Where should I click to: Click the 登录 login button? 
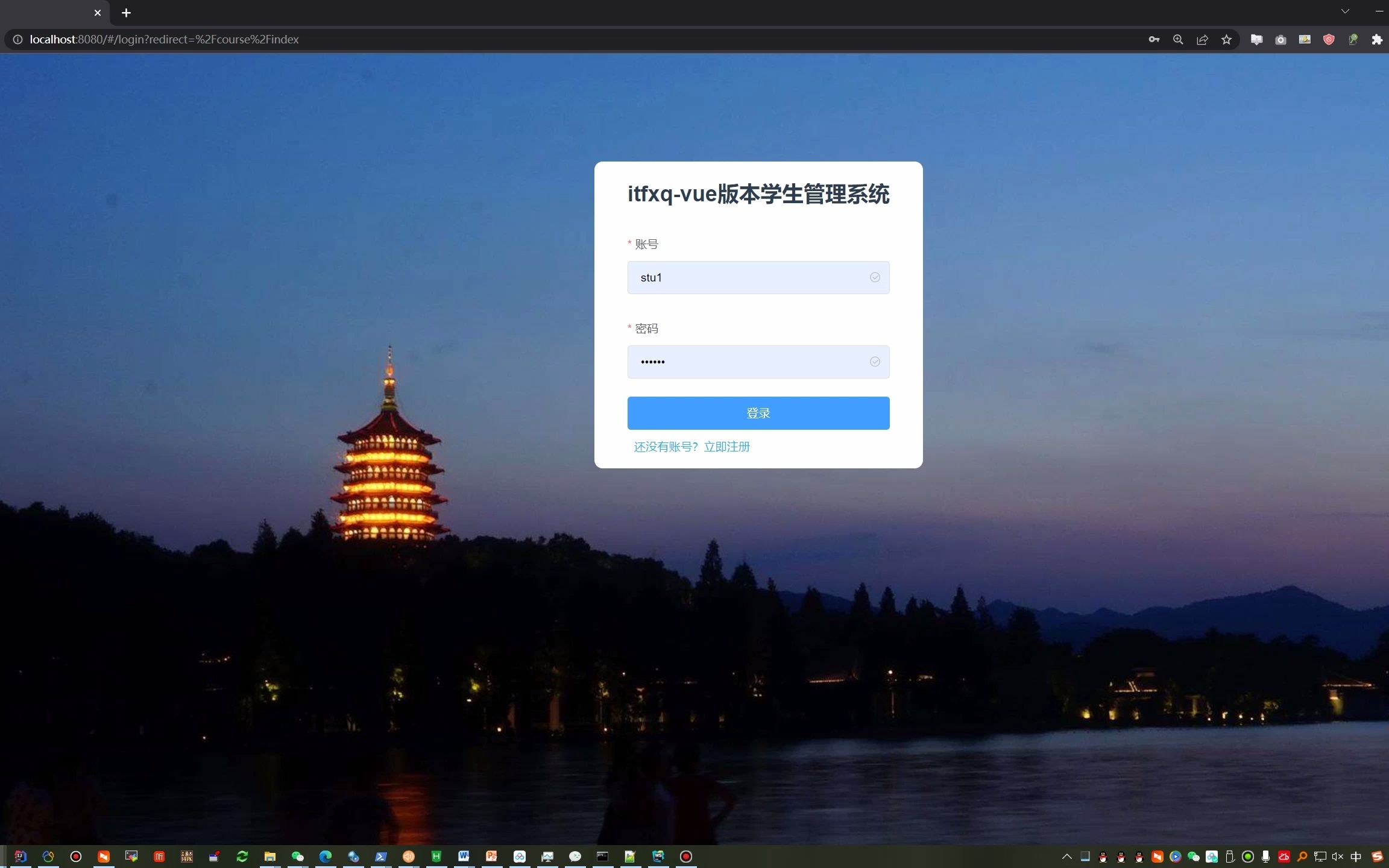[x=758, y=413]
